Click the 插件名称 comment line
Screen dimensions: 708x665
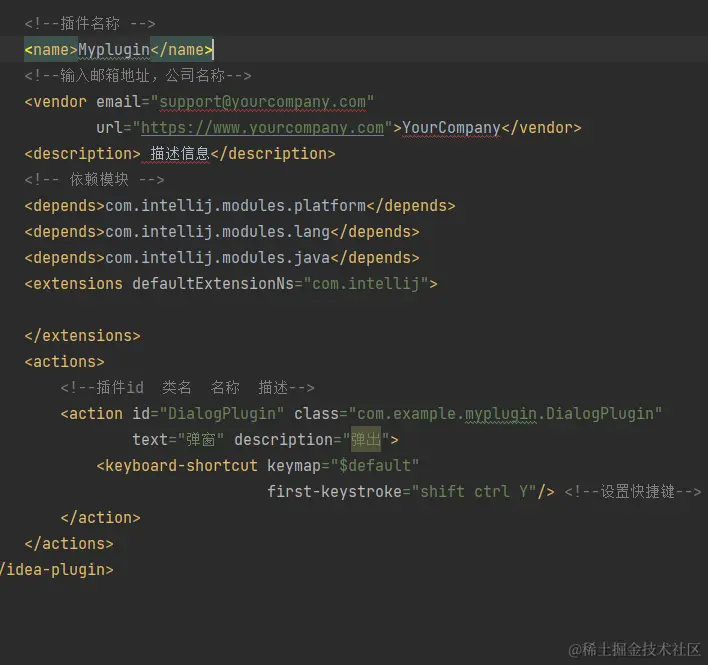click(90, 23)
